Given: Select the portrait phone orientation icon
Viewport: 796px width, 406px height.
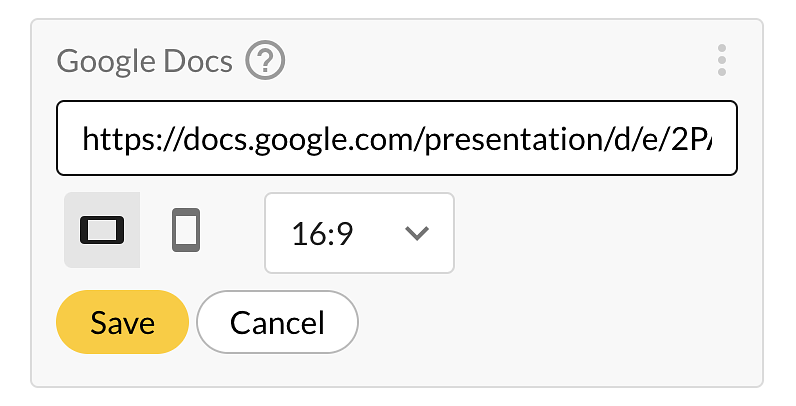Looking at the screenshot, I should click(186, 230).
